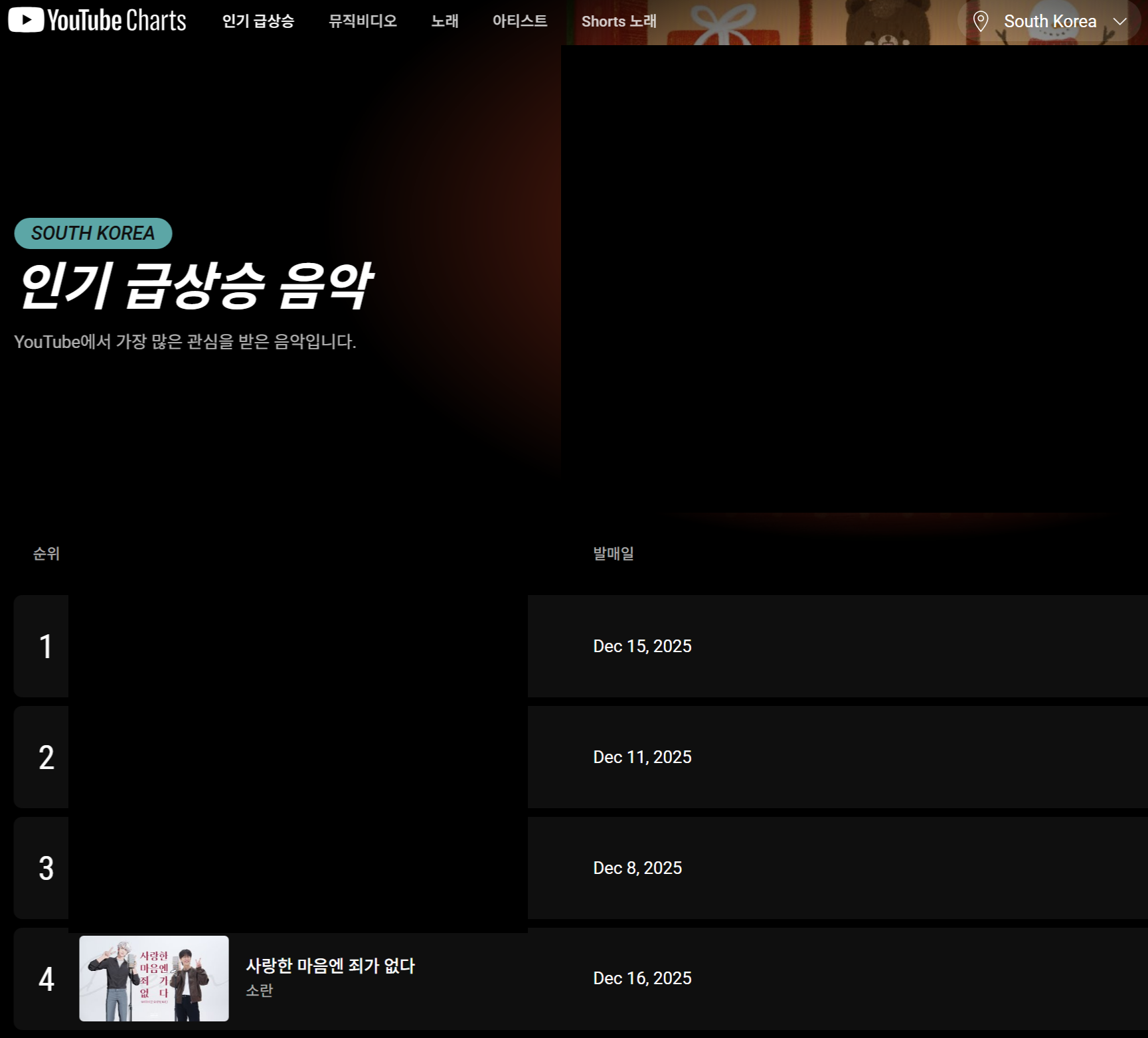Expand the chevron beside South Korea

tap(1120, 21)
